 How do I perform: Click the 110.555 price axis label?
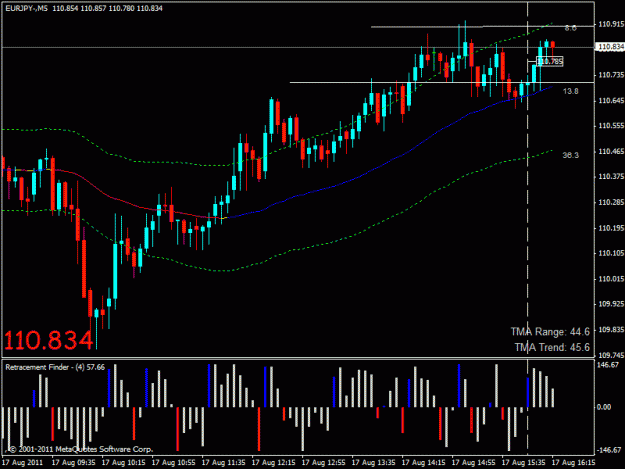611,126
